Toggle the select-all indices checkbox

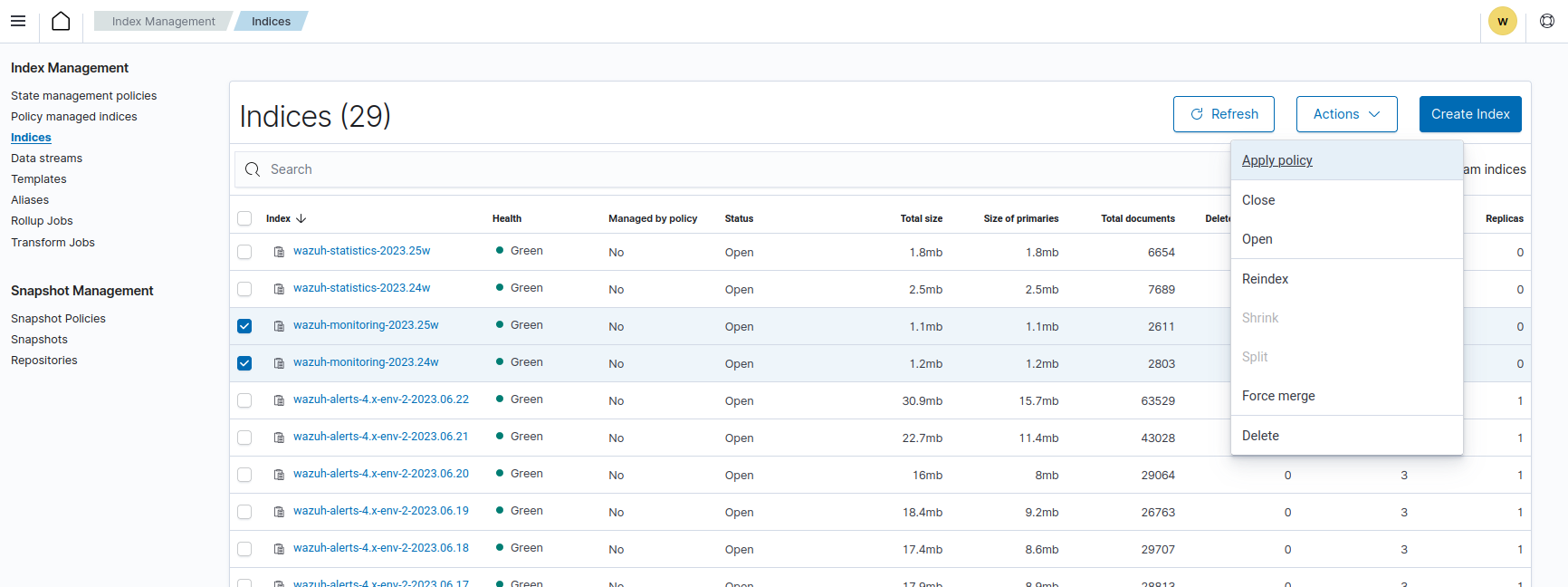click(244, 218)
